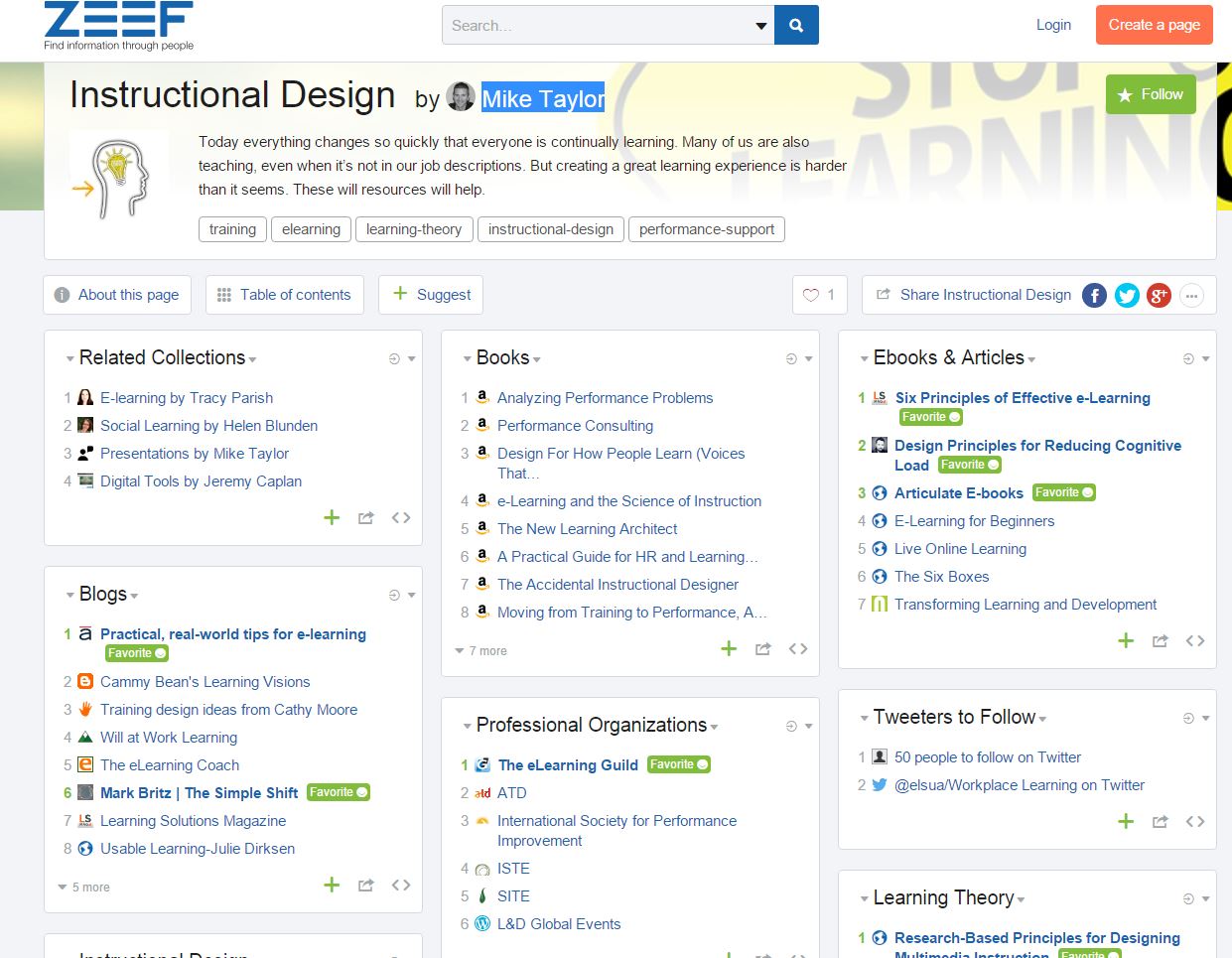
Task: Select the performance-support tag
Action: coord(707,229)
